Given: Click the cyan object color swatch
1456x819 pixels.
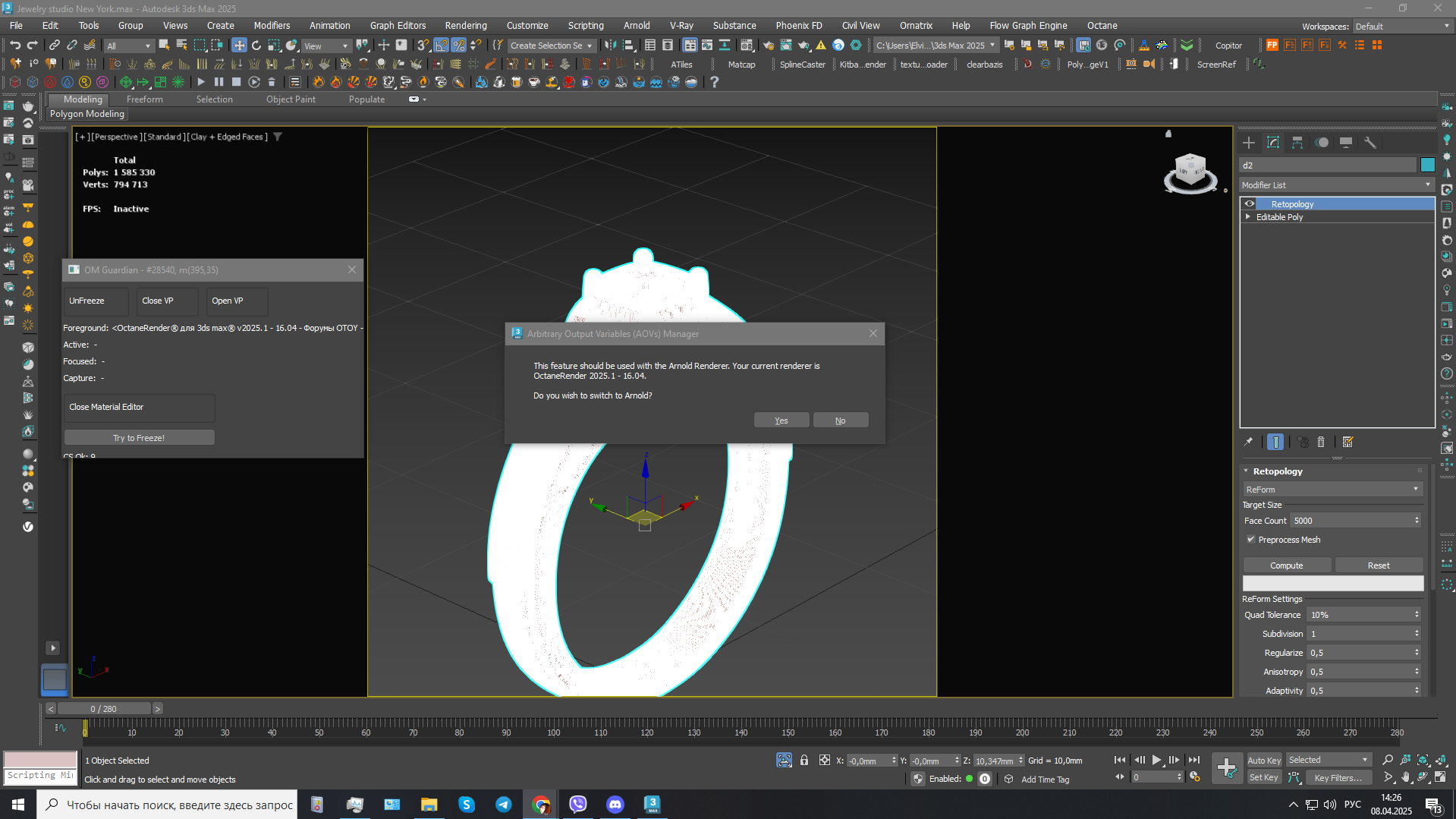Looking at the screenshot, I should pyautogui.click(x=1427, y=165).
